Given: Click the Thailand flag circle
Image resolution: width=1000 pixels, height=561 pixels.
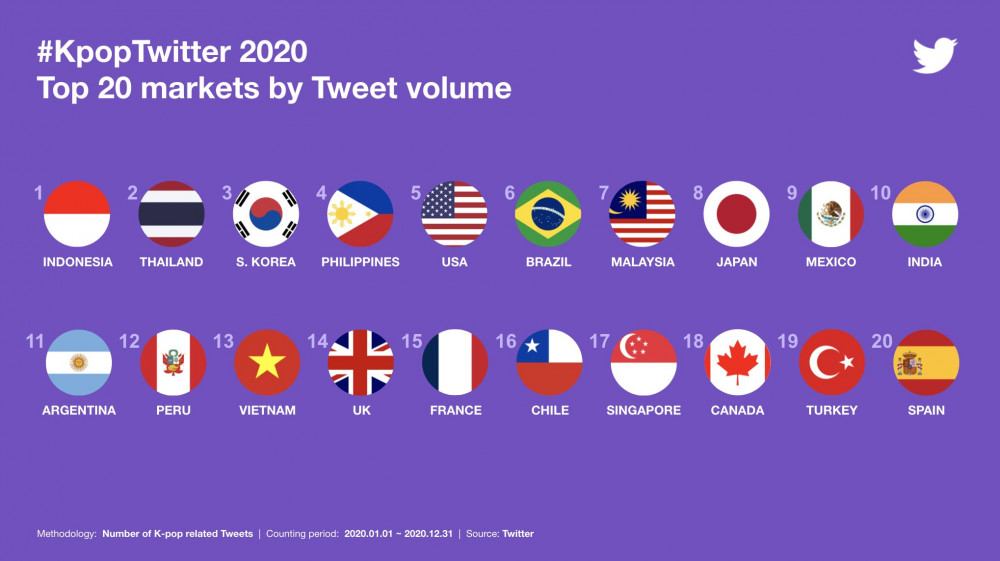Looking at the screenshot, I should click(172, 214).
